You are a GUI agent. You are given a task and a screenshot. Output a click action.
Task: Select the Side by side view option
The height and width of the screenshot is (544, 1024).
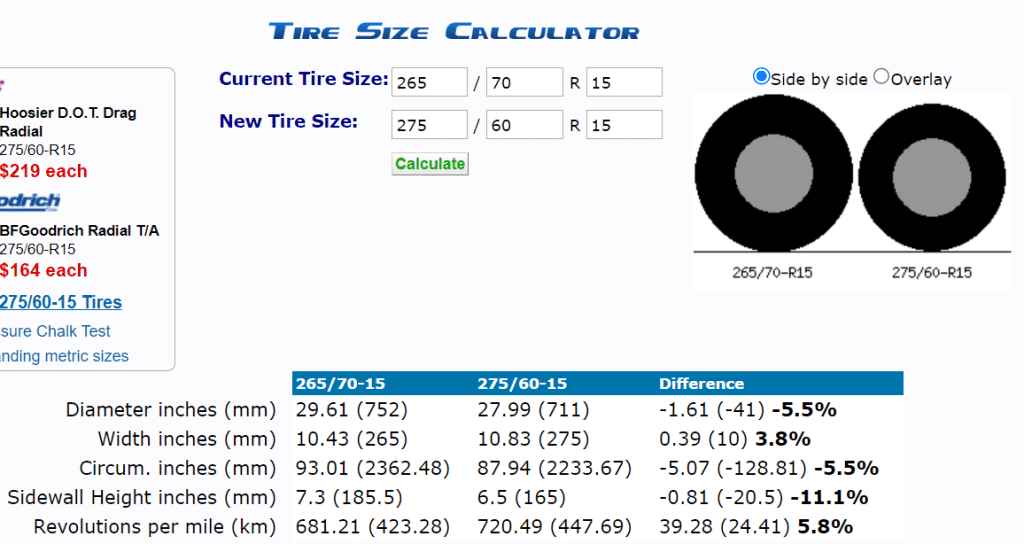(x=762, y=77)
